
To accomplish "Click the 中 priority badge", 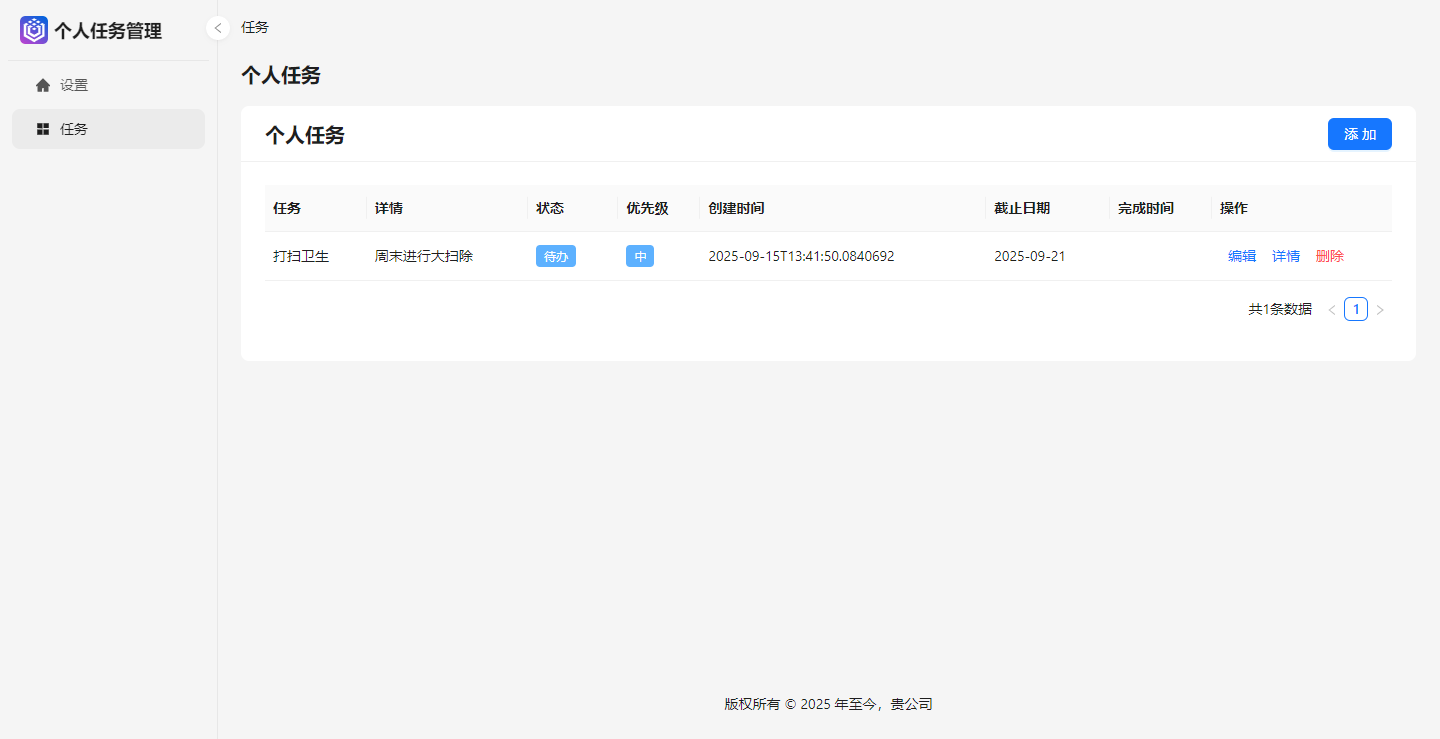I will (x=640, y=256).
